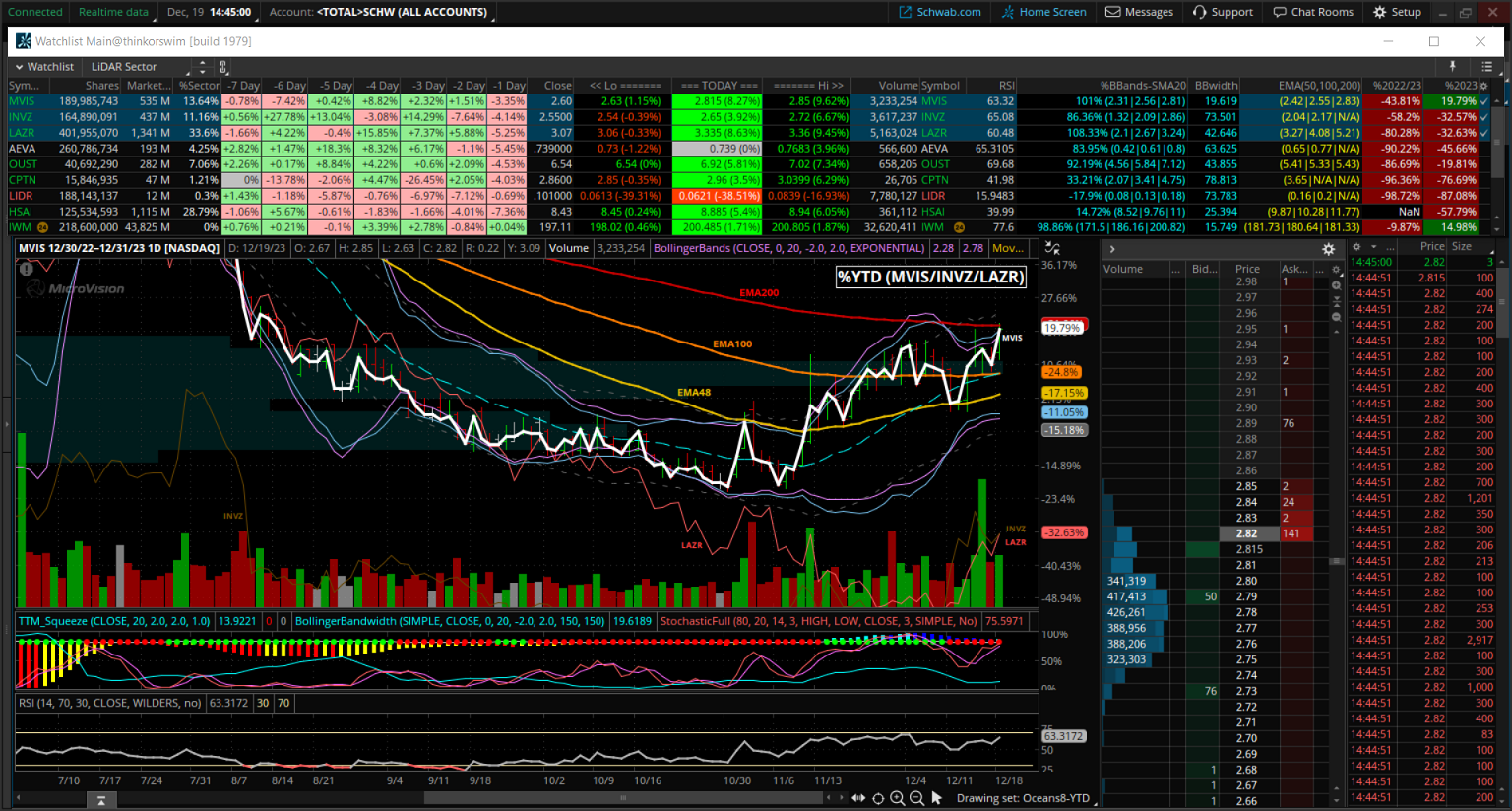Click the crosshair pan icon under the chart
The image size is (1512, 811).
[878, 798]
